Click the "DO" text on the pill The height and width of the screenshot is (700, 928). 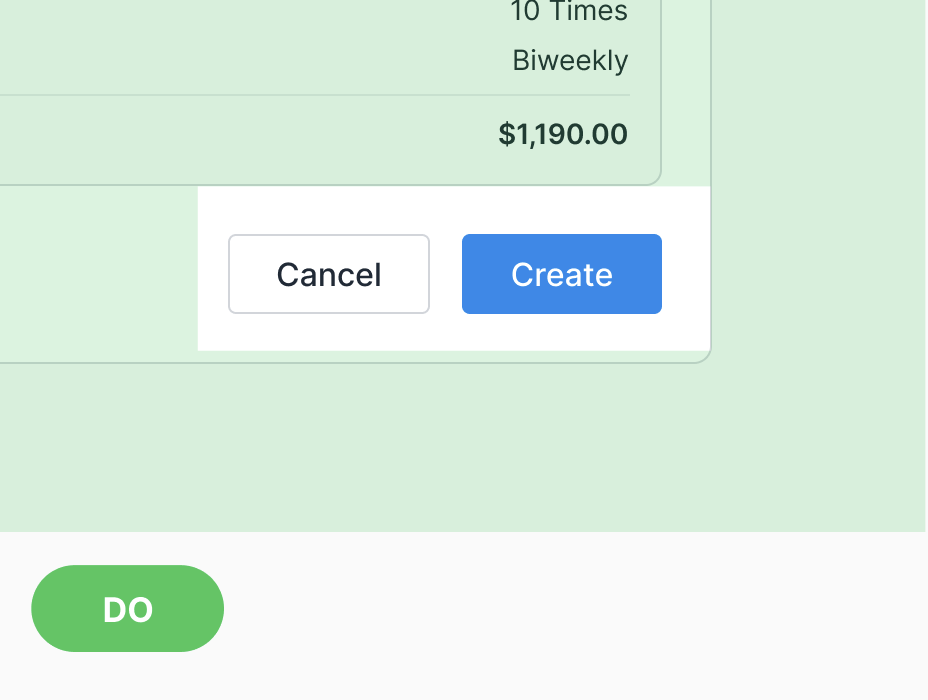127,610
